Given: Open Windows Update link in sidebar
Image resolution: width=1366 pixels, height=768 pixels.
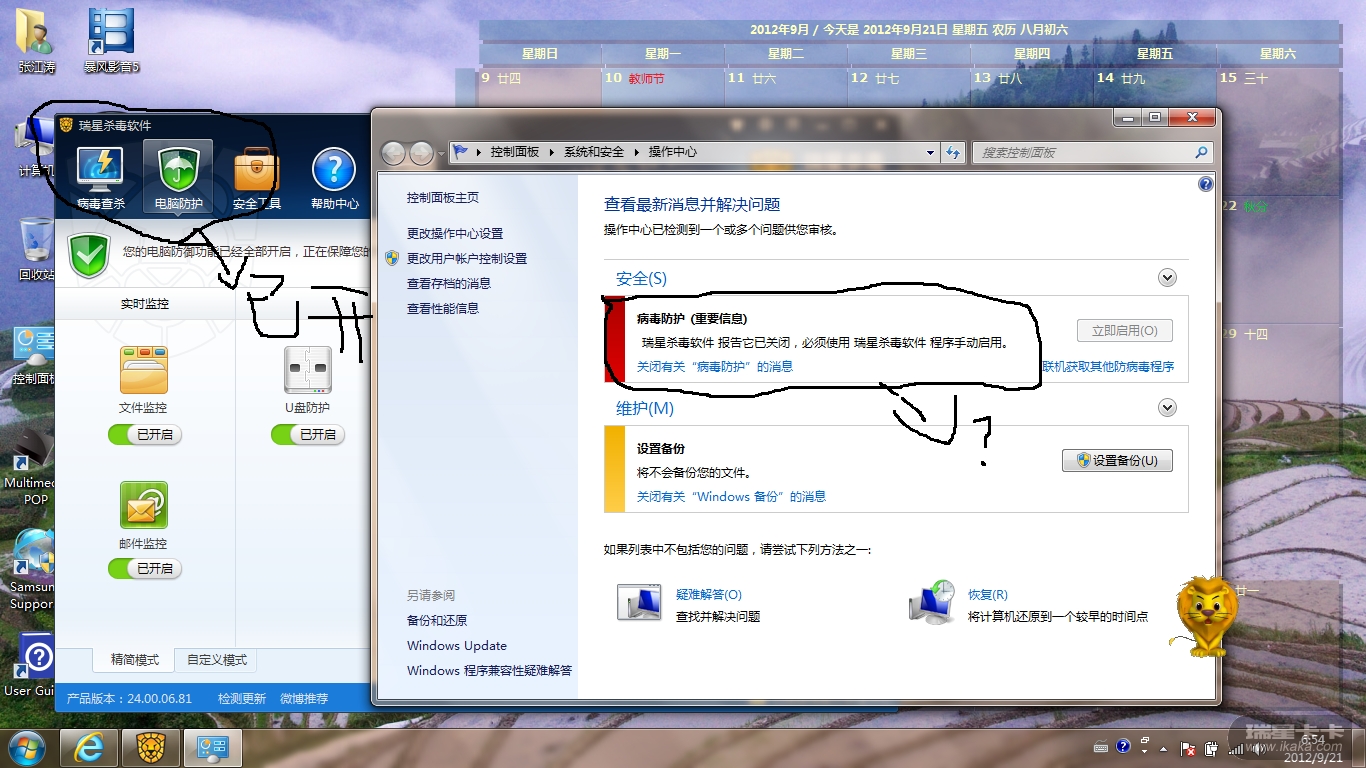Looking at the screenshot, I should pyautogui.click(x=457, y=646).
